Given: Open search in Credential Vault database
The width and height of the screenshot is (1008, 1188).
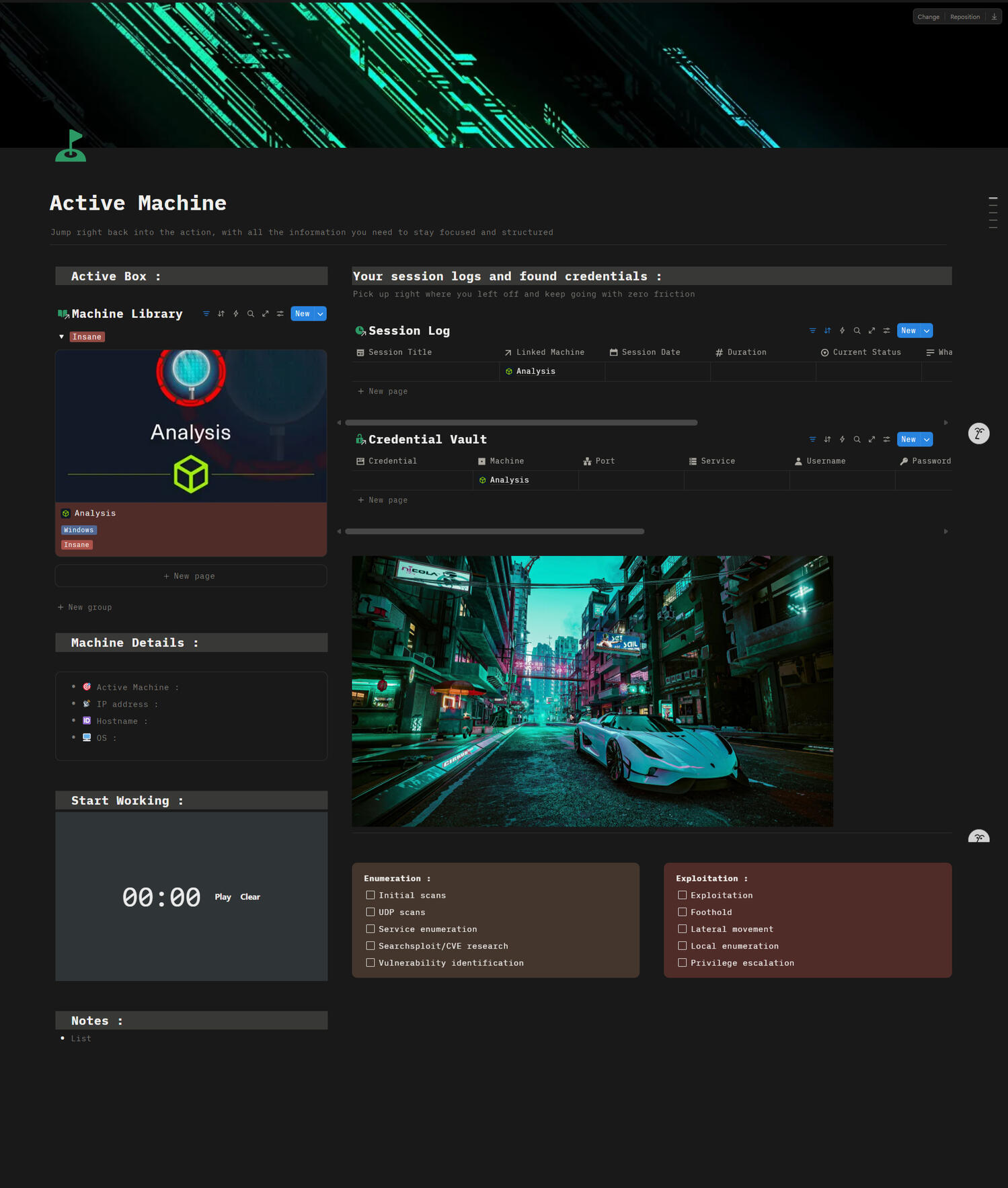Looking at the screenshot, I should tap(857, 440).
